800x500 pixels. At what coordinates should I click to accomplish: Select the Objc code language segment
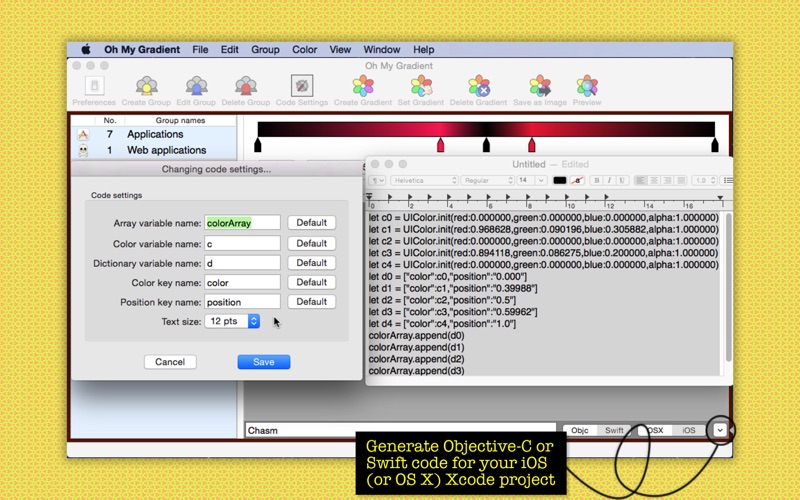[580, 430]
